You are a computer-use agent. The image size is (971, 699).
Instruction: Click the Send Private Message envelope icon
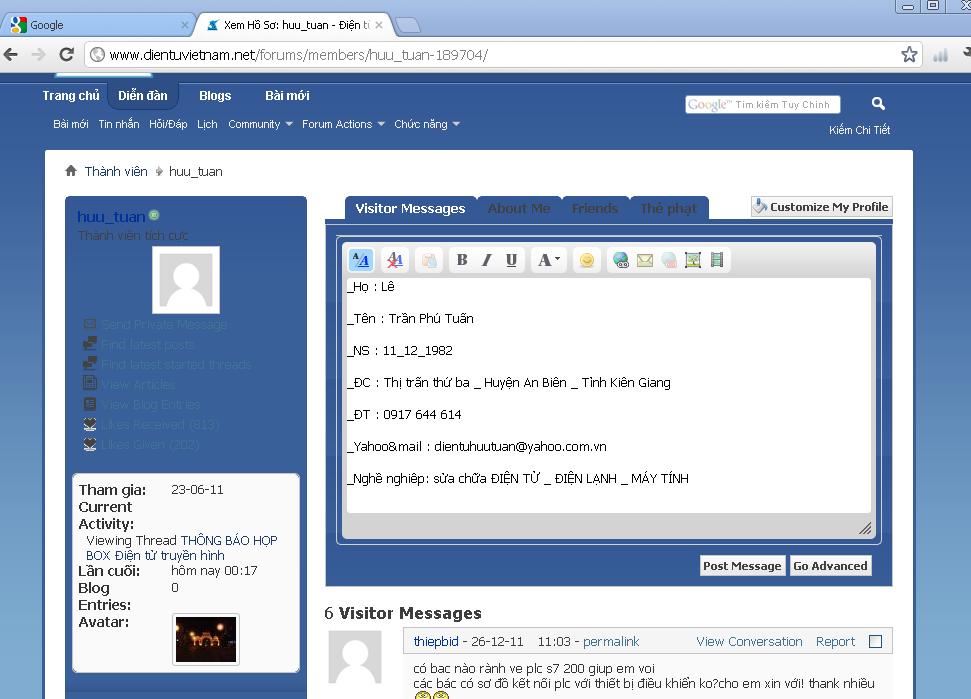[90, 324]
